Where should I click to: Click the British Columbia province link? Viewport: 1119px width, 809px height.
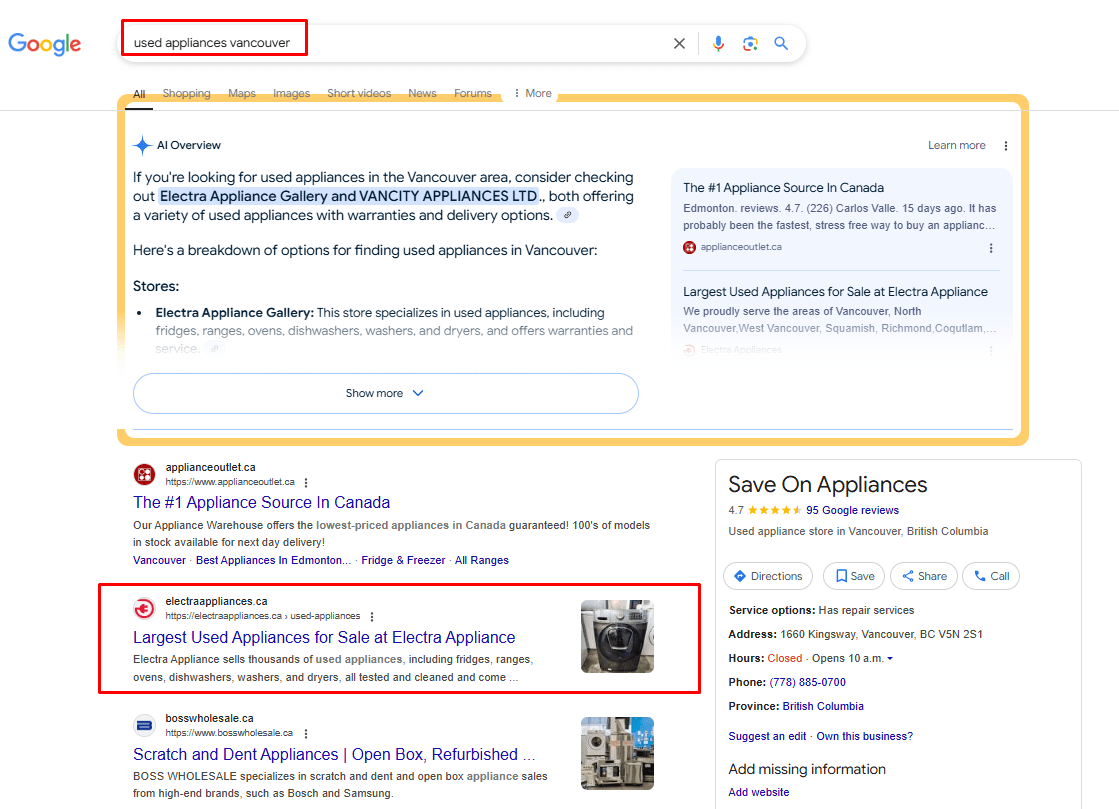click(823, 707)
